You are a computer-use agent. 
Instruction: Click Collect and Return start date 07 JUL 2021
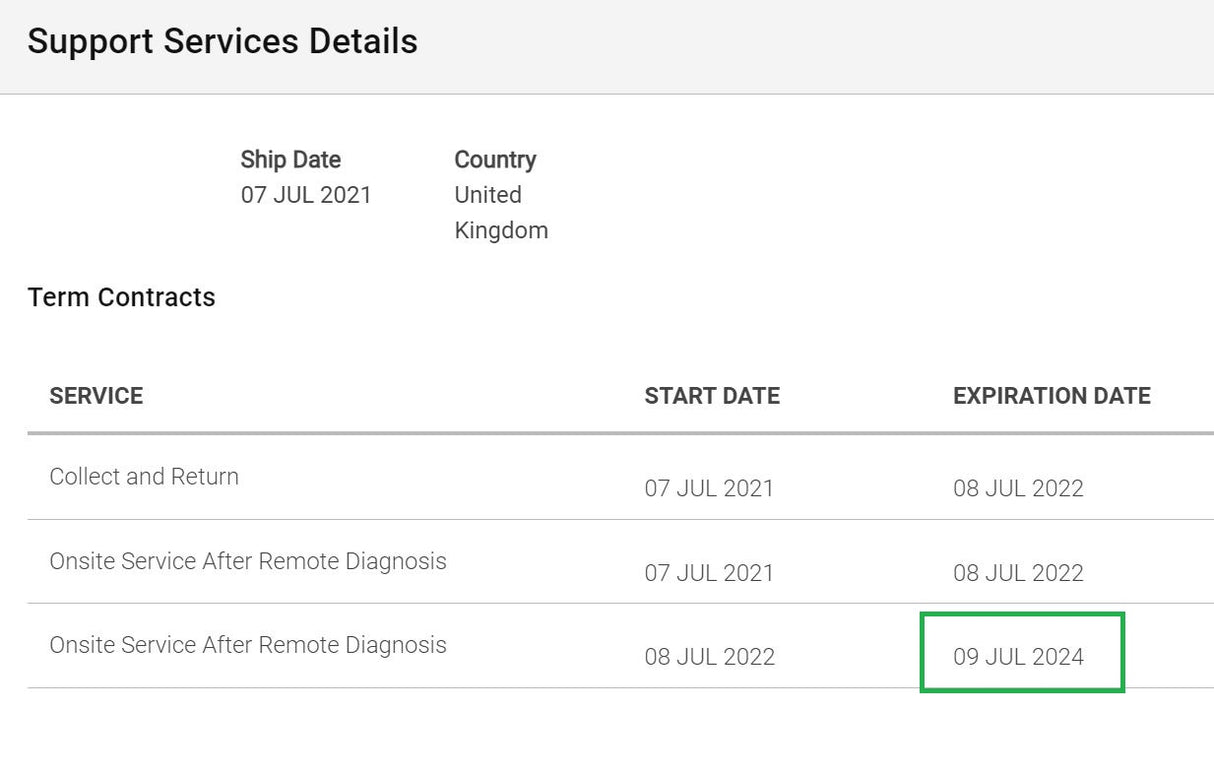tap(709, 489)
